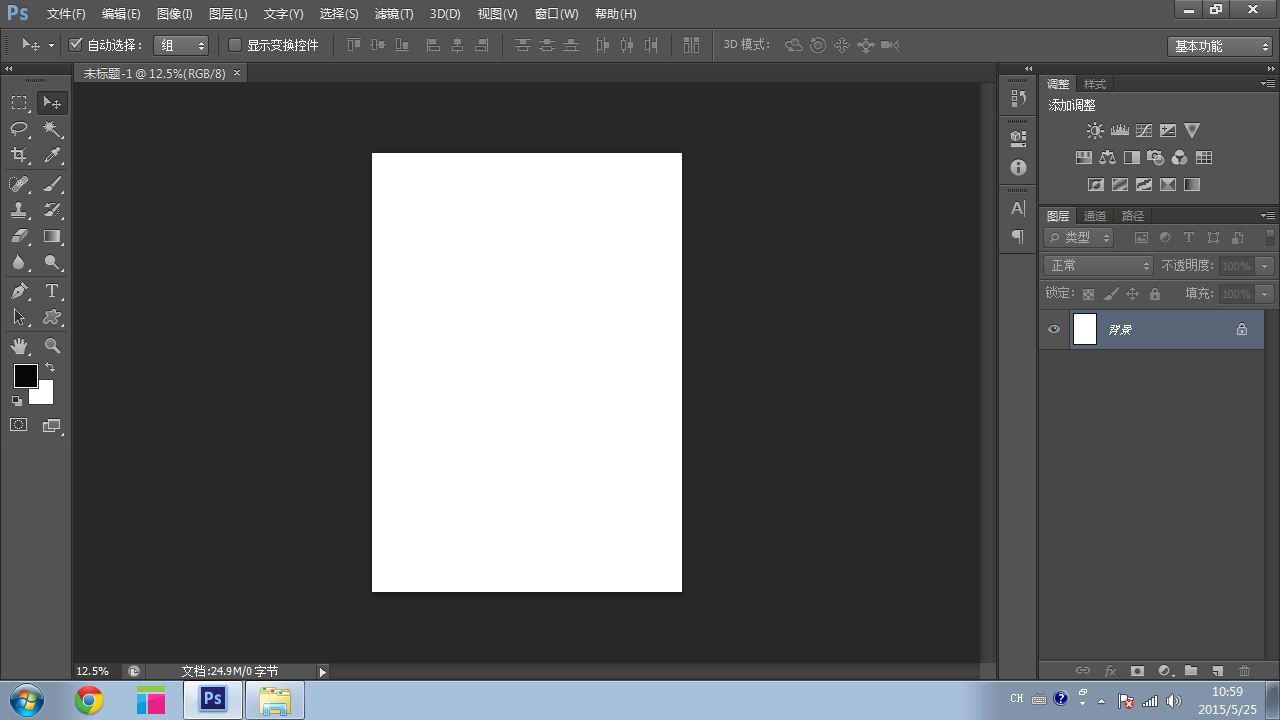Switch to the 路径 tab
This screenshot has height=720, width=1280.
tap(1133, 216)
